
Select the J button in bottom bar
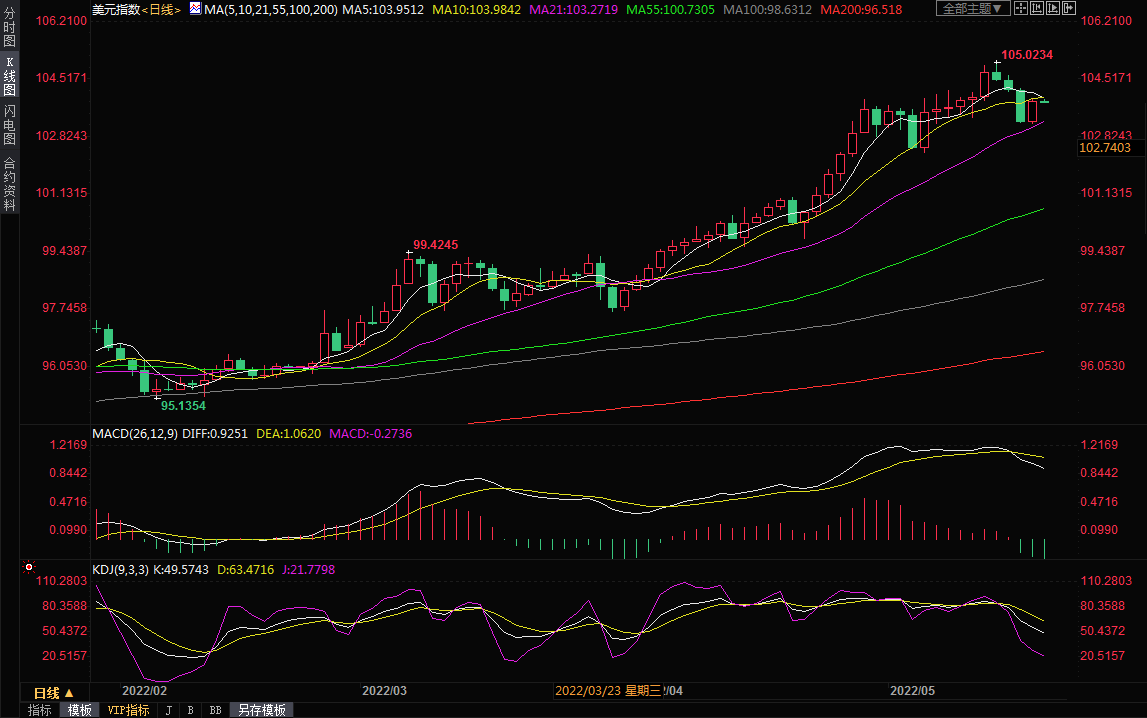(167, 710)
